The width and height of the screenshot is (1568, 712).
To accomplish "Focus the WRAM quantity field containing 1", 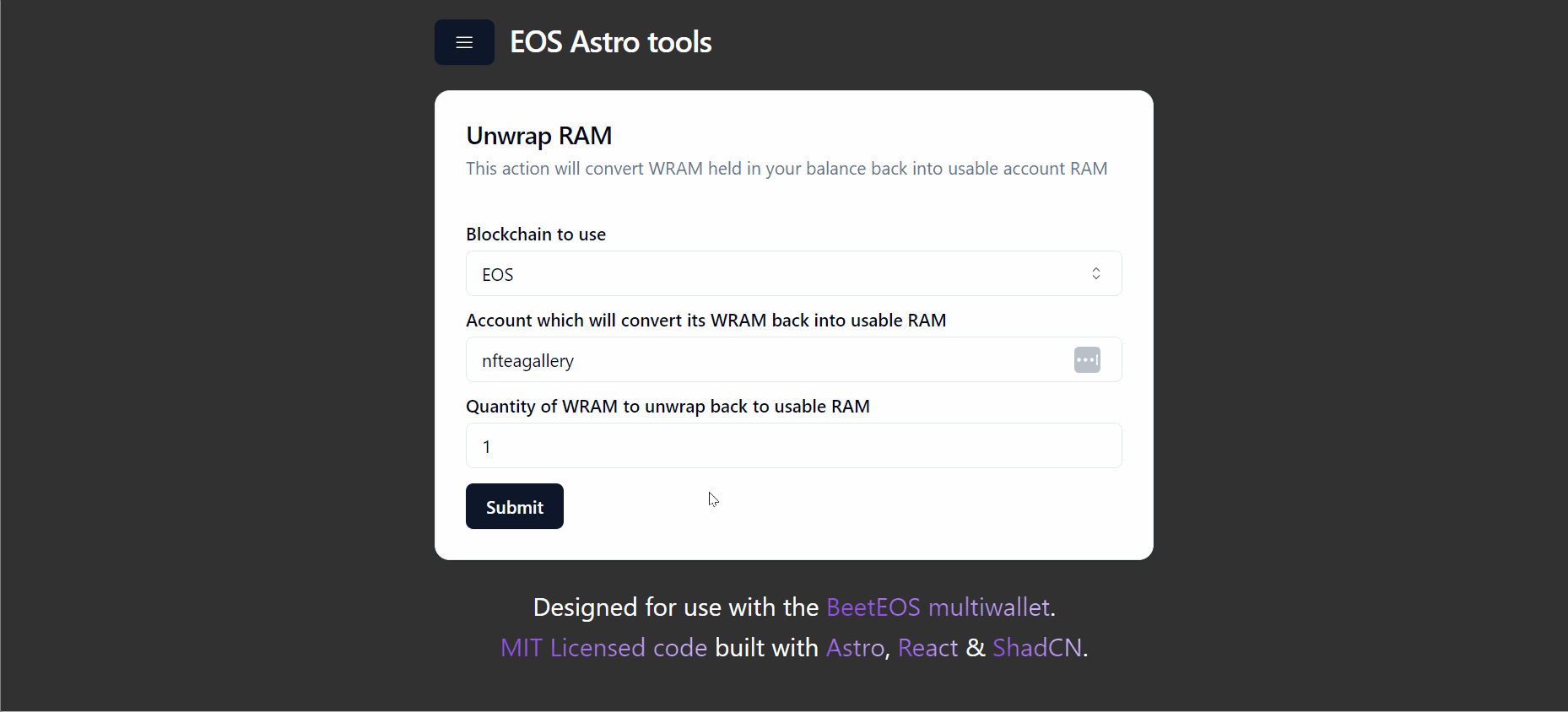I will [793, 445].
